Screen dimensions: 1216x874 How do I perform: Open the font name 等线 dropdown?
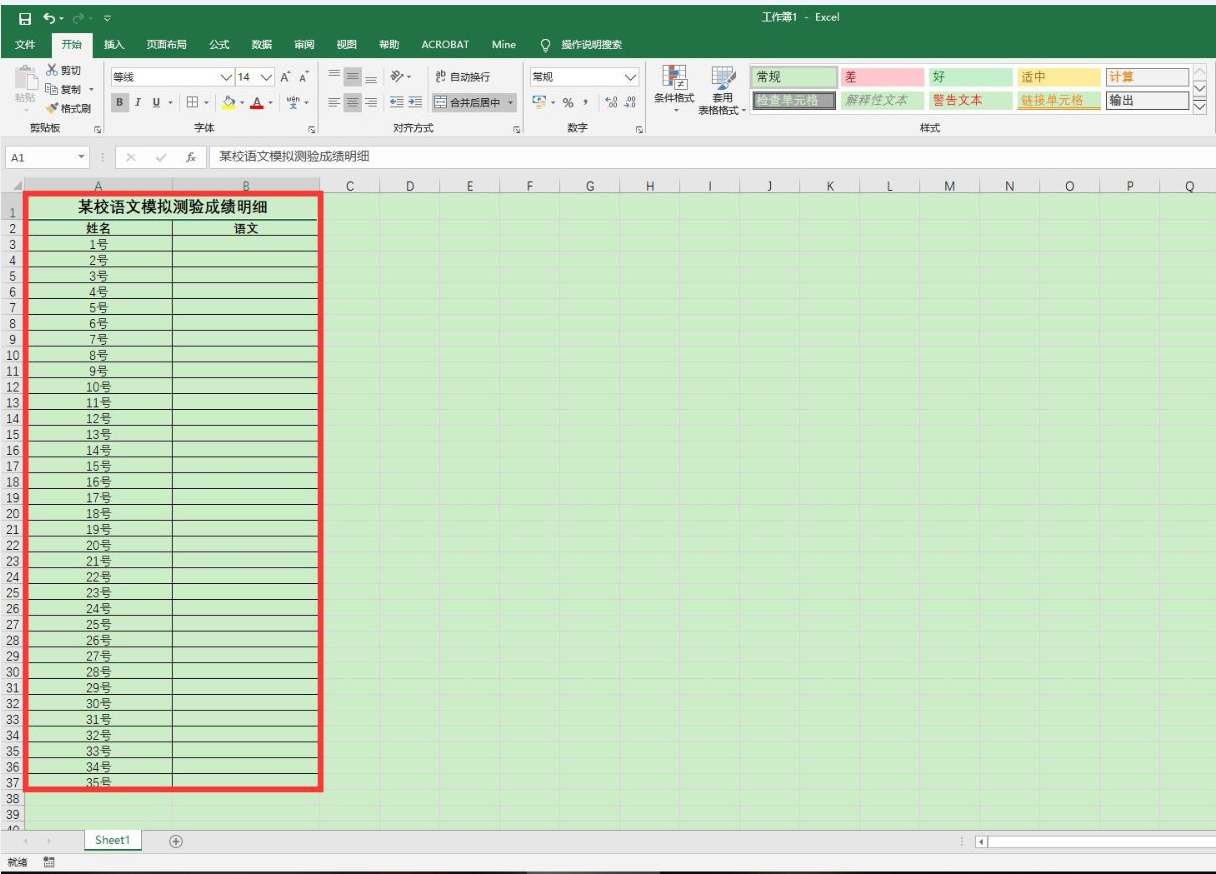pyautogui.click(x=225, y=78)
